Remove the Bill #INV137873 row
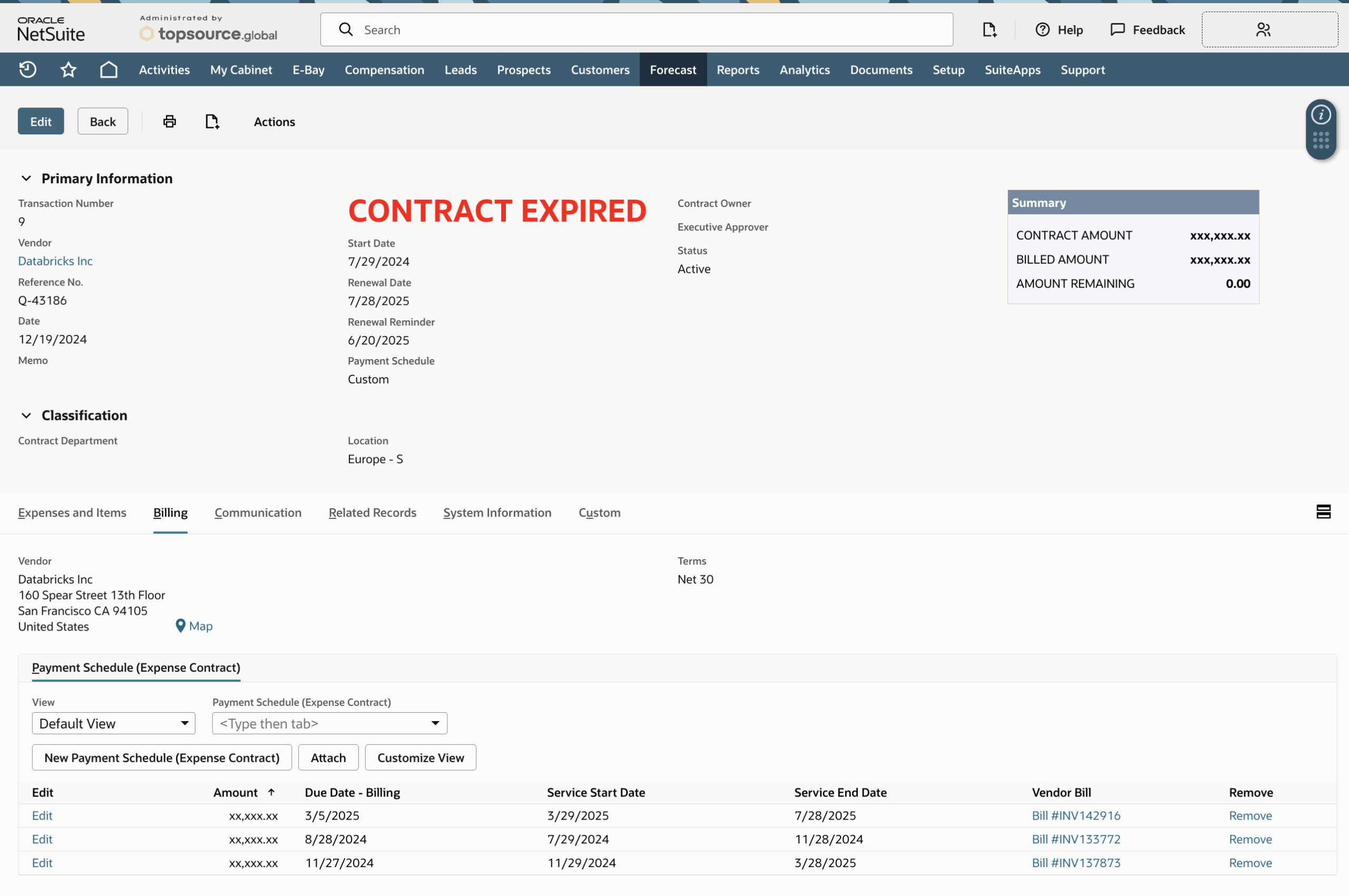Image resolution: width=1349 pixels, height=896 pixels. (x=1250, y=863)
